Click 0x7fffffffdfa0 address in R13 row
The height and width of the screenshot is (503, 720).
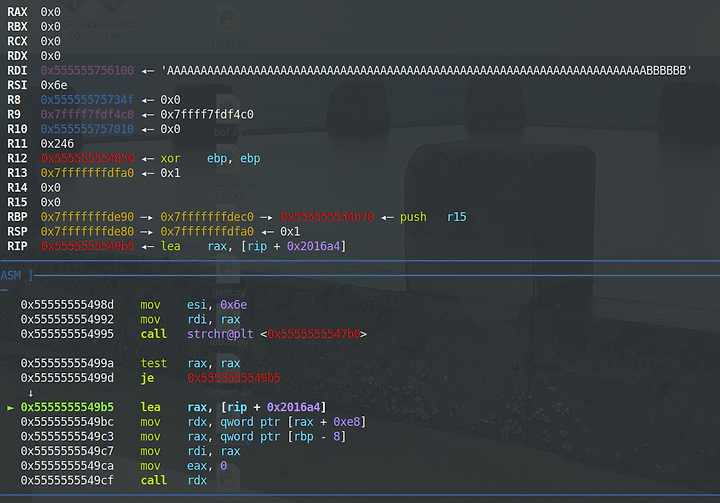87,173
